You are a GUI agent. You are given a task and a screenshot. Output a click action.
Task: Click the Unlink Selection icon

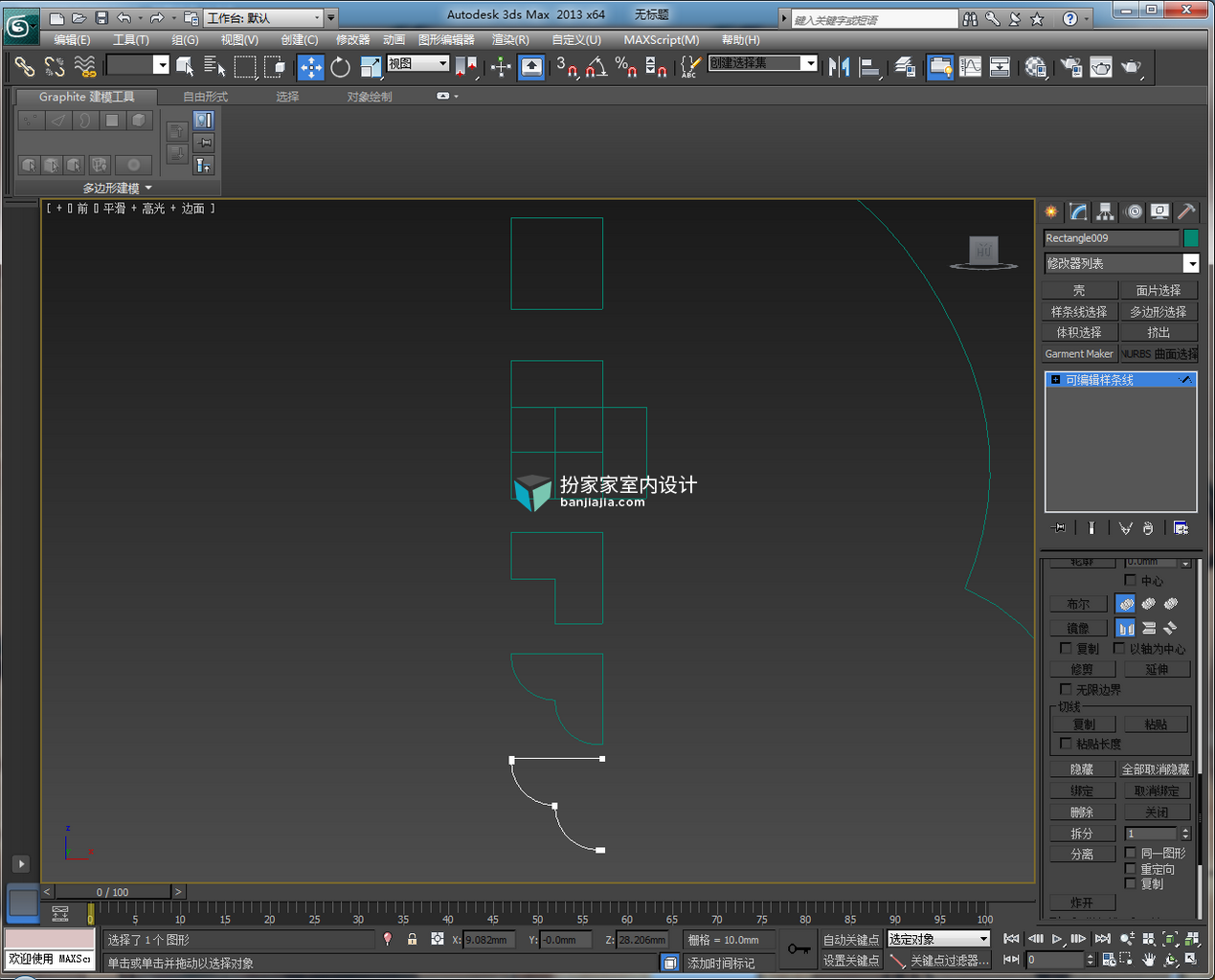pos(55,66)
